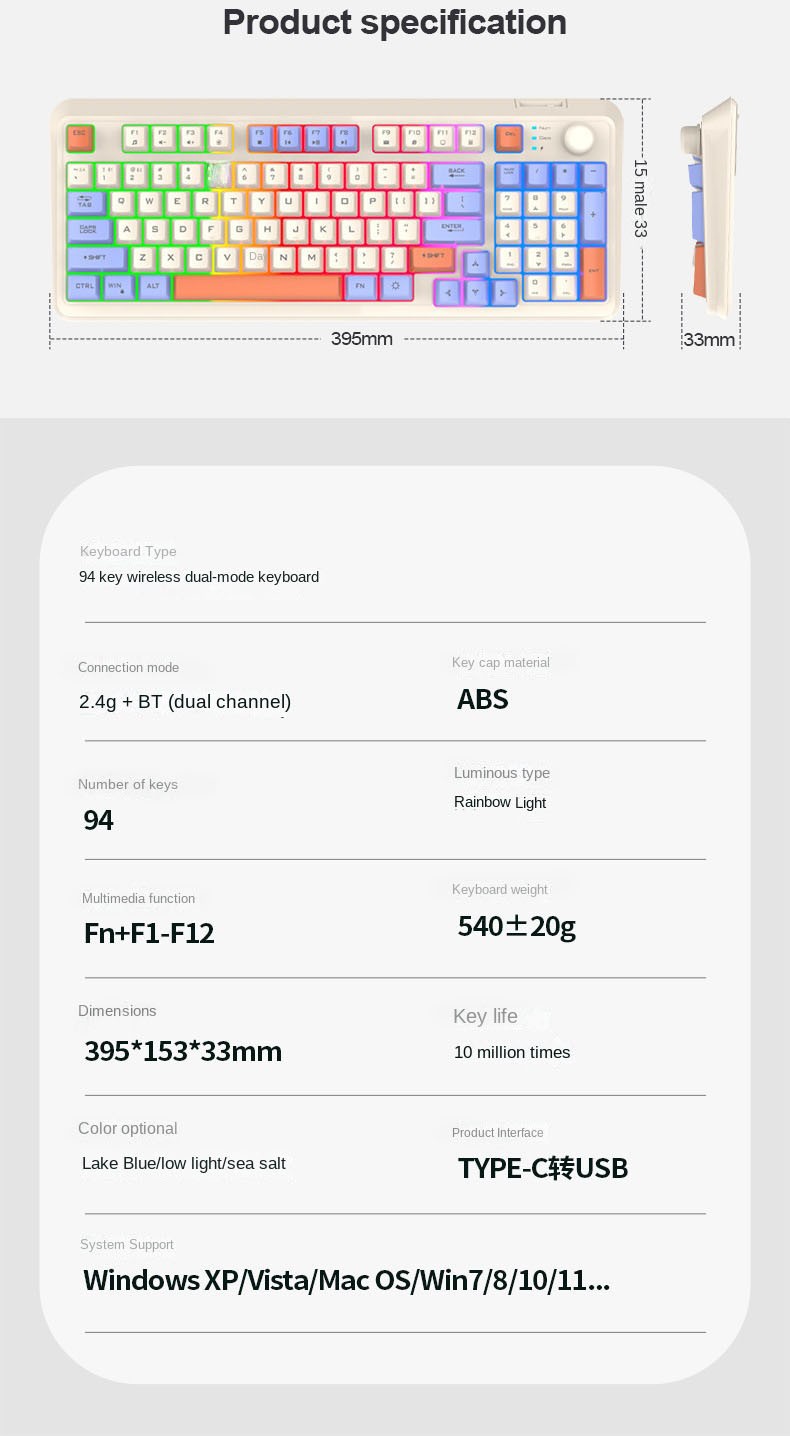Screen dimensions: 790x1436
Task: Click the up arrow key
Action: pyautogui.click(x=476, y=264)
